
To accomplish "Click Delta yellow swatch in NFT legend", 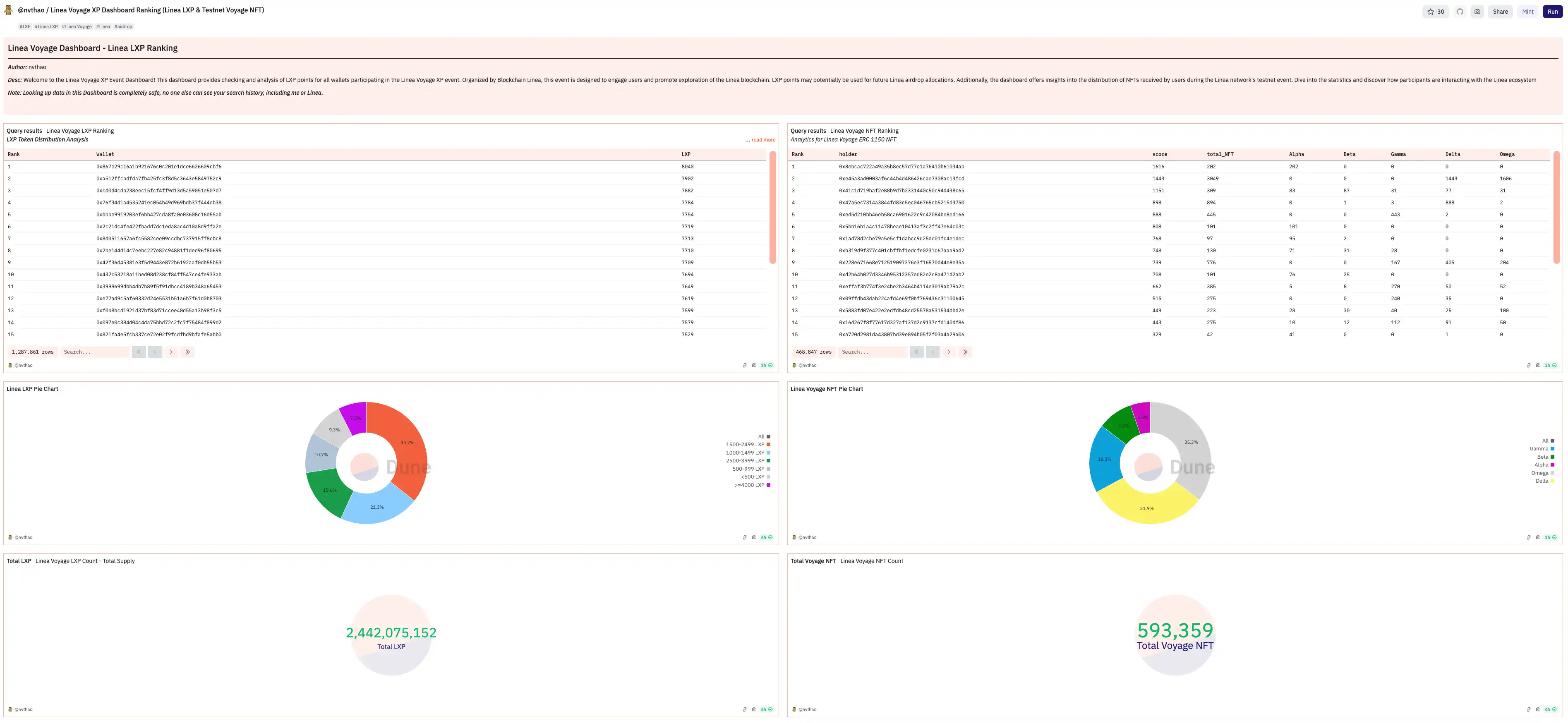I will (x=1552, y=481).
